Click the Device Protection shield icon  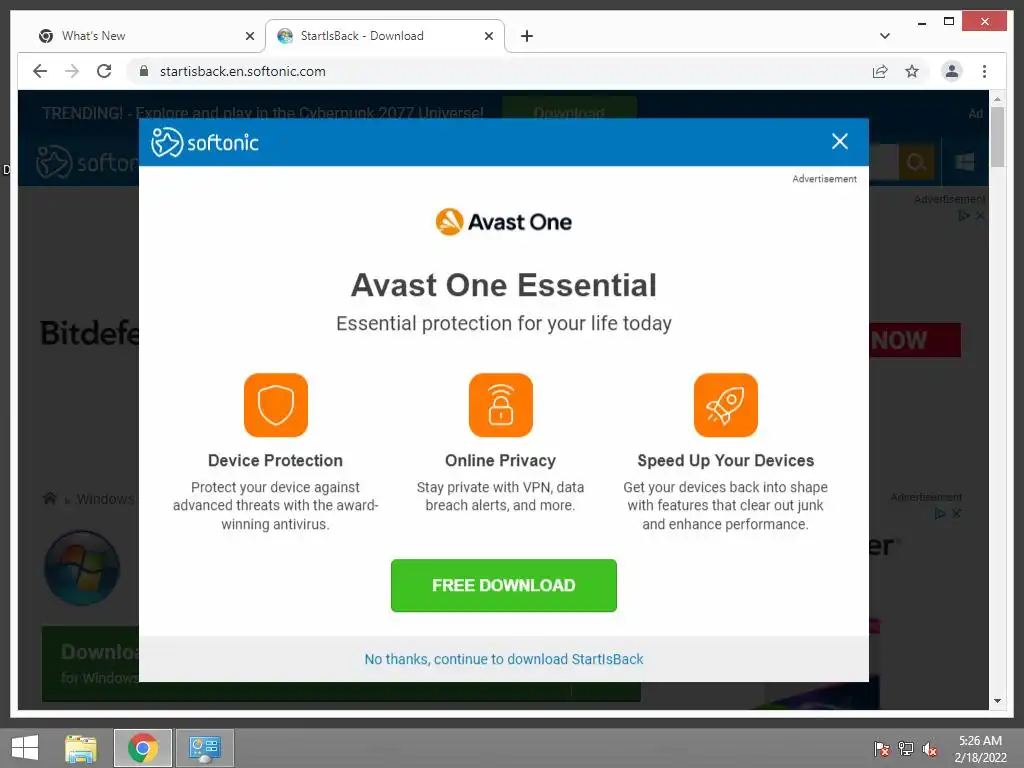[276, 405]
